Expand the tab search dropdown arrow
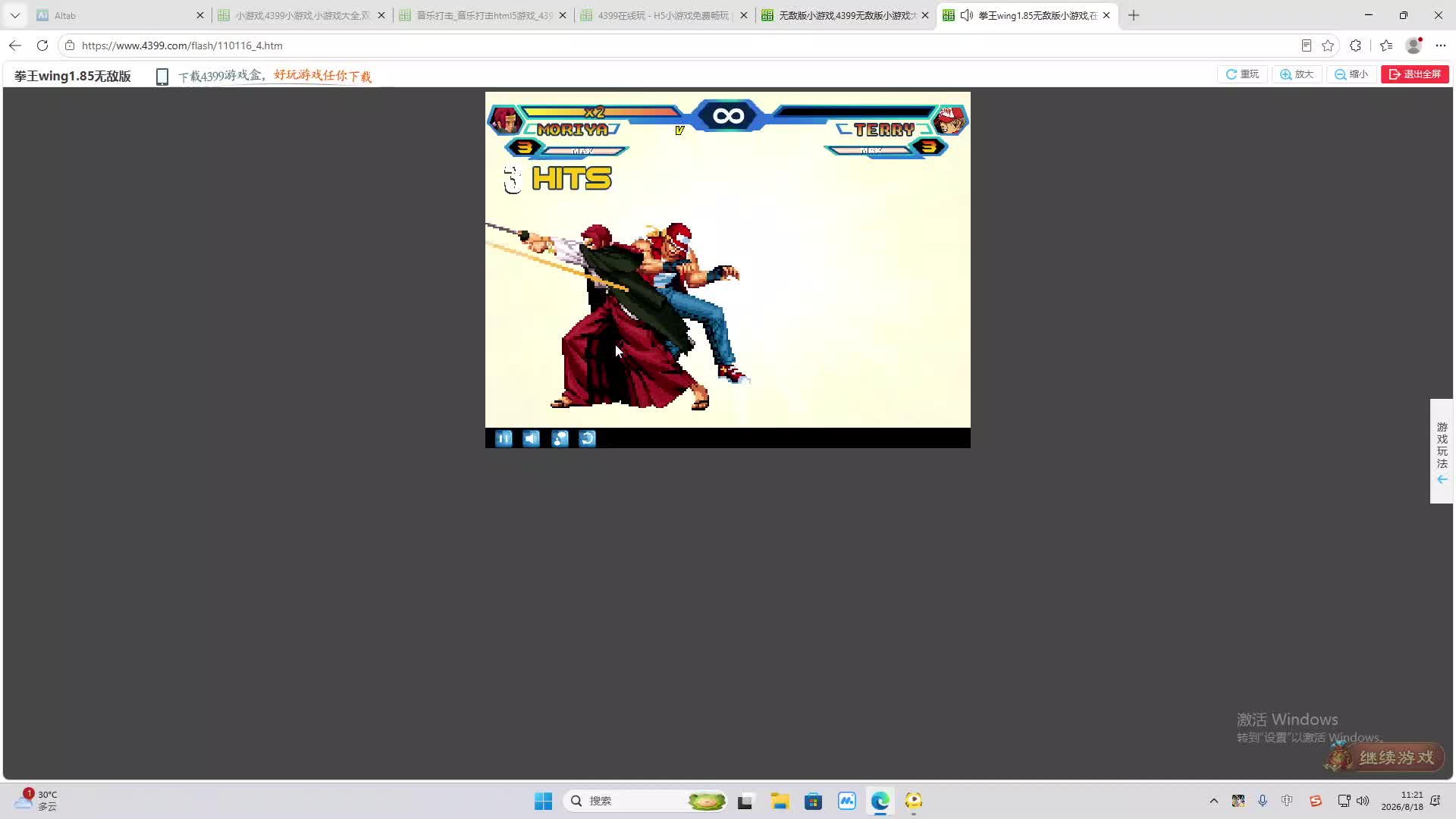Viewport: 1456px width, 819px height. coord(15,15)
